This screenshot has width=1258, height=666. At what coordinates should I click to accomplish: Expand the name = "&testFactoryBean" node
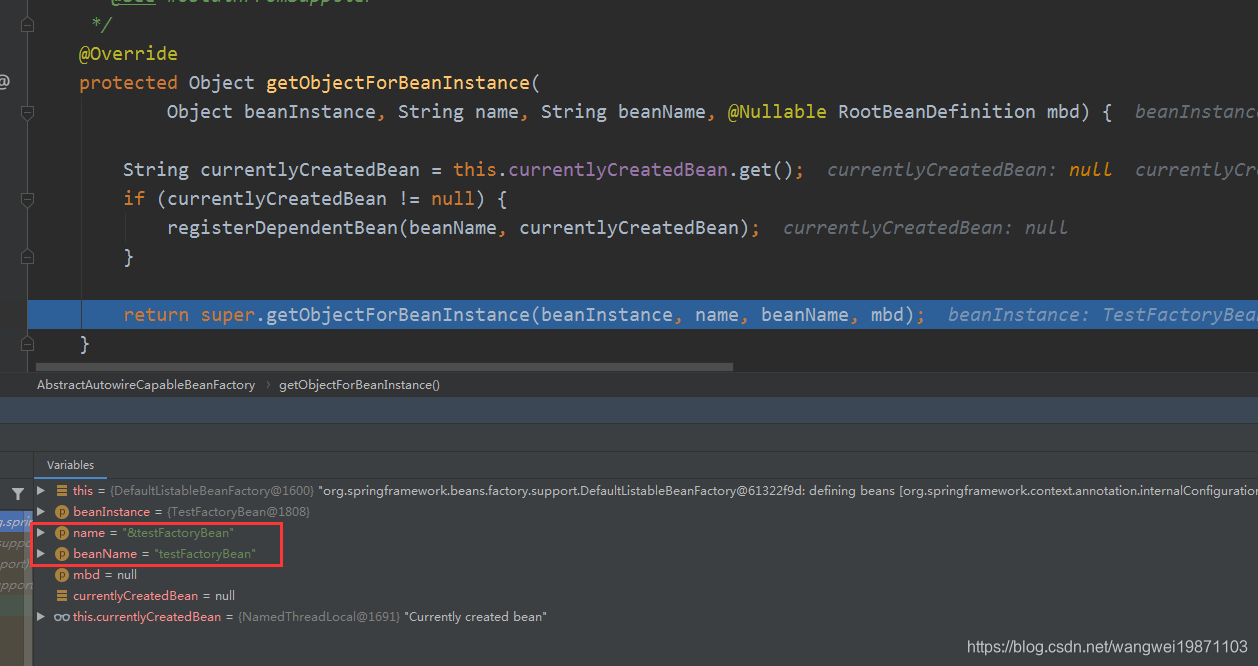[x=41, y=533]
